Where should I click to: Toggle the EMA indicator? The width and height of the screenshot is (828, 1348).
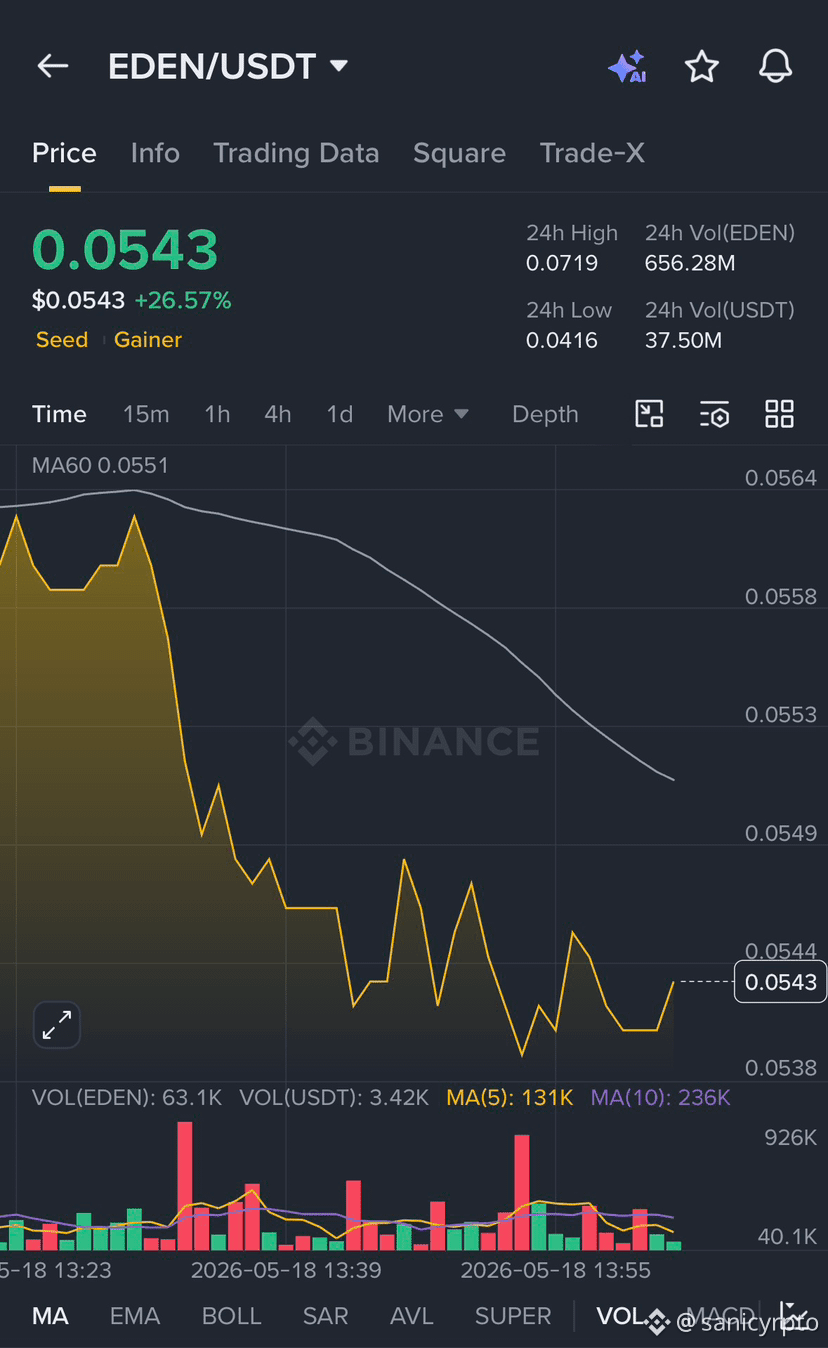point(135,1316)
